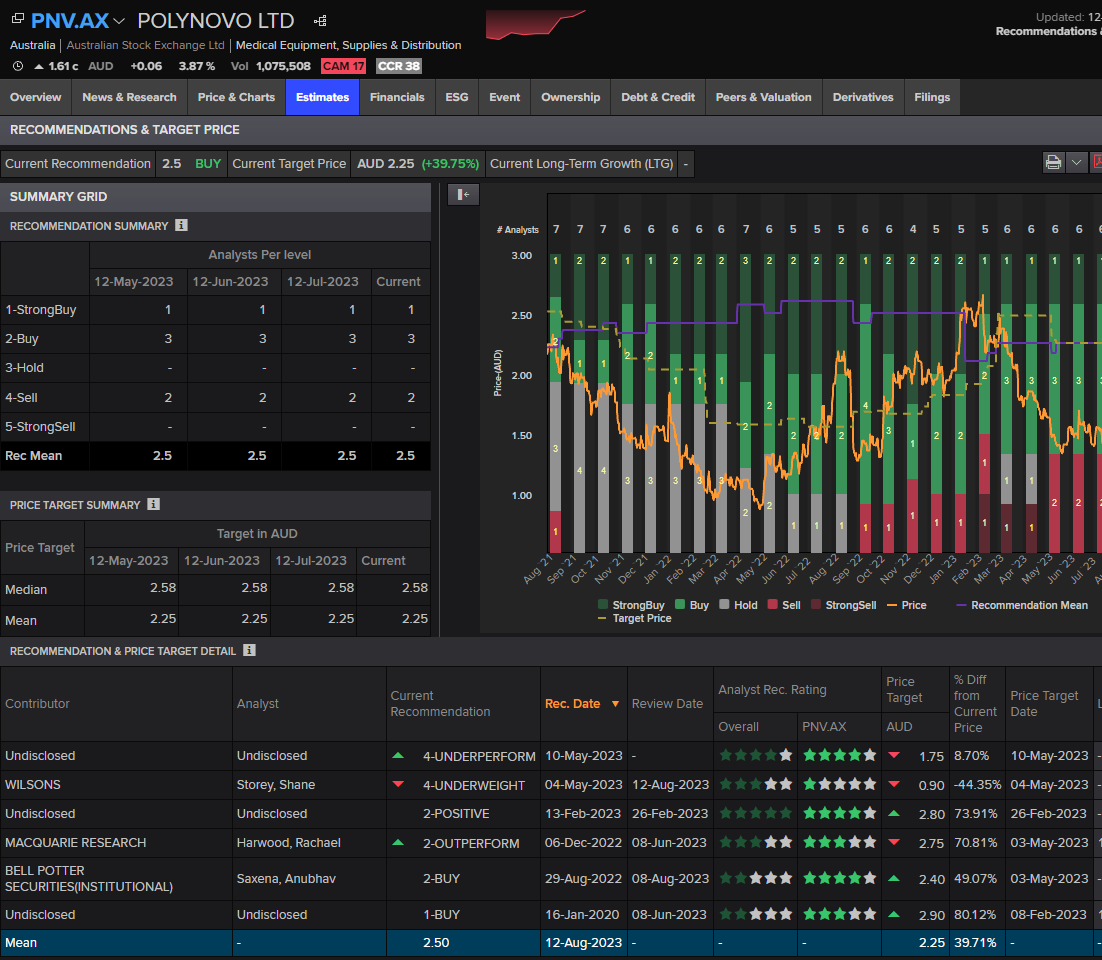
Task: Click analyst name Saxena, Anubhav
Action: coord(286,878)
